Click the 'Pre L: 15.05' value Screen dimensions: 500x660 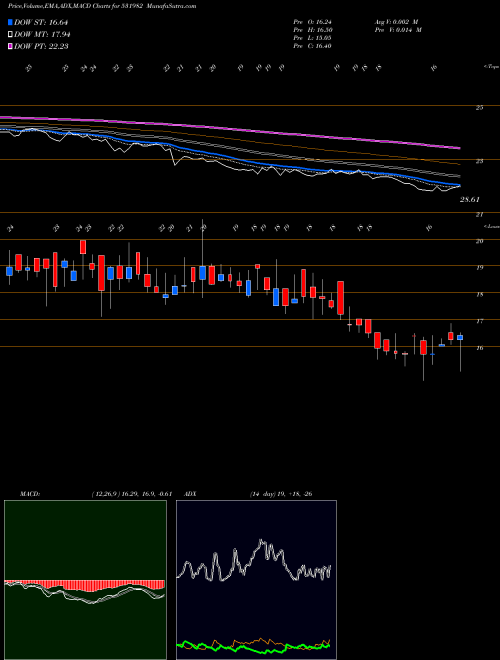tap(312, 38)
